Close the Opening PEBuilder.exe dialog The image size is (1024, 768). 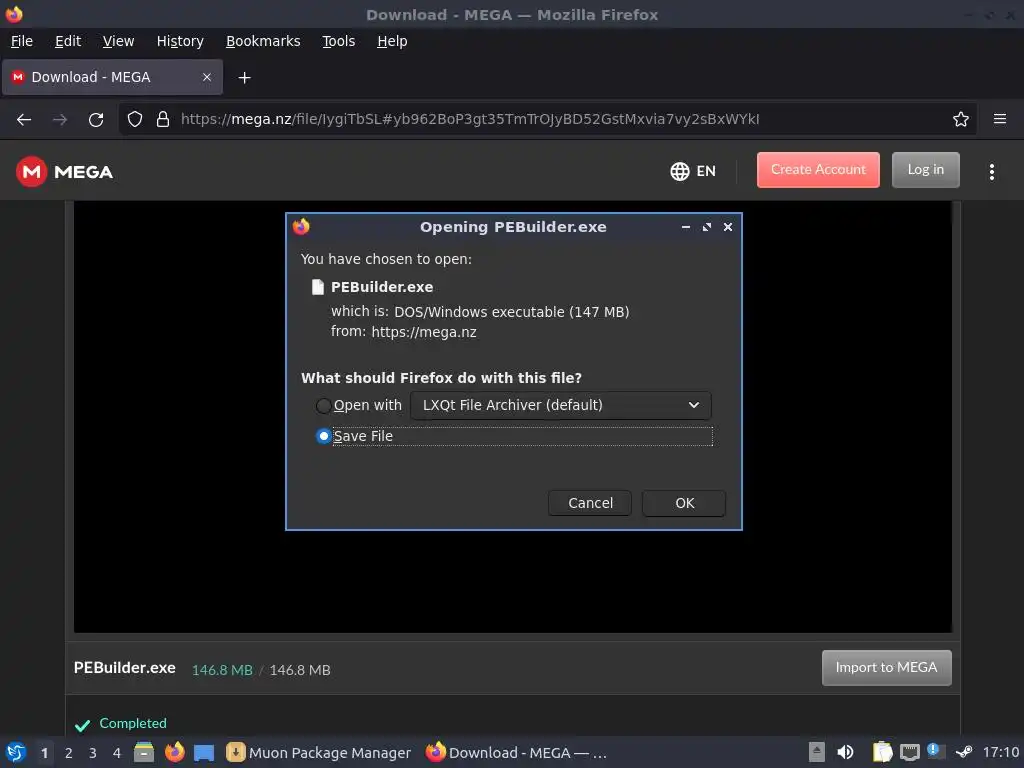click(728, 227)
